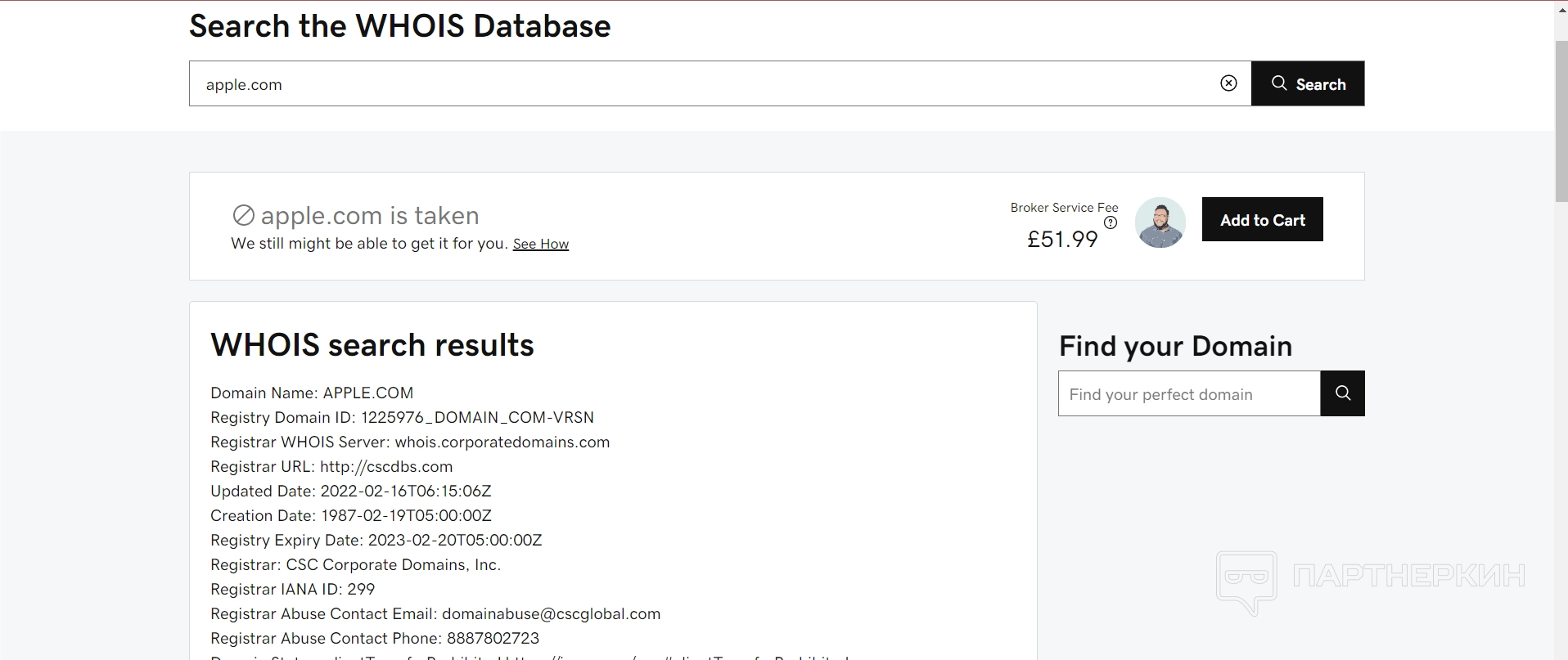Click the whois.corporatedomains.com server text
This screenshot has height=660, width=1568.
pos(502,442)
